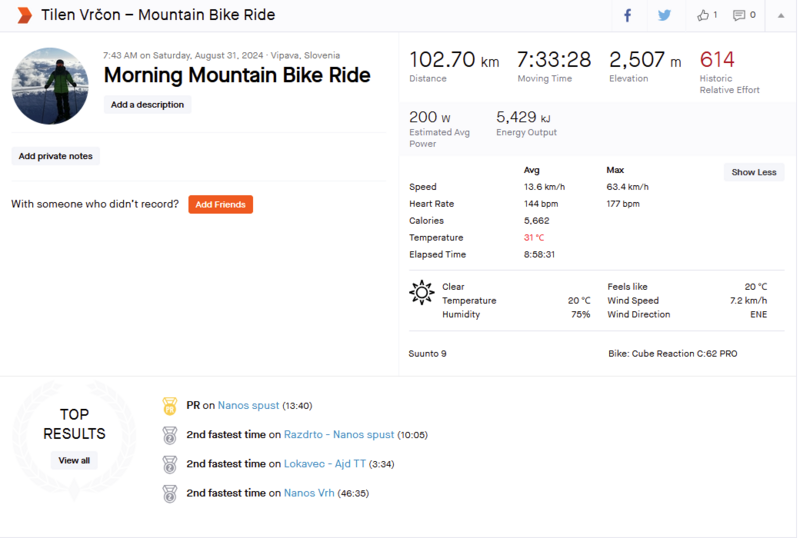800x538 pixels.
Task: Click the orange Add Friends button
Action: [220, 204]
